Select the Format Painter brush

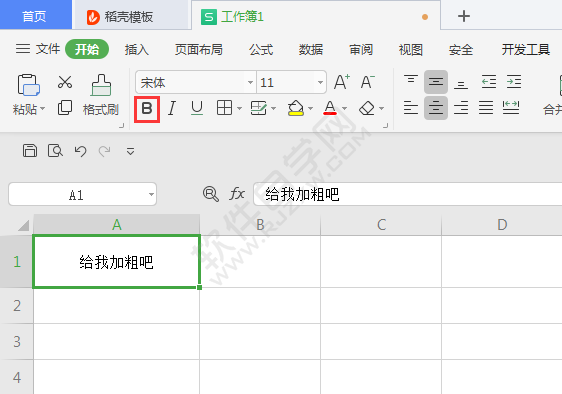click(101, 85)
